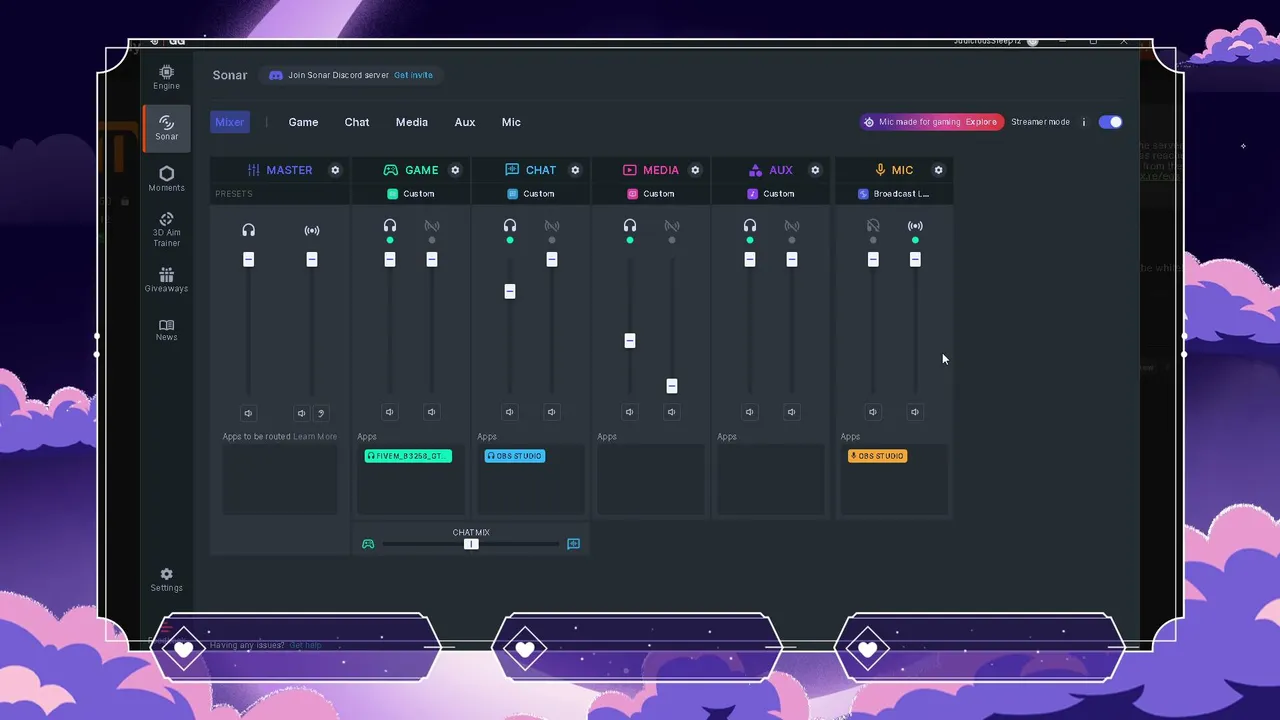Viewport: 1280px width, 720px height.
Task: Mute the AUX headphone fader
Action: coord(750,412)
